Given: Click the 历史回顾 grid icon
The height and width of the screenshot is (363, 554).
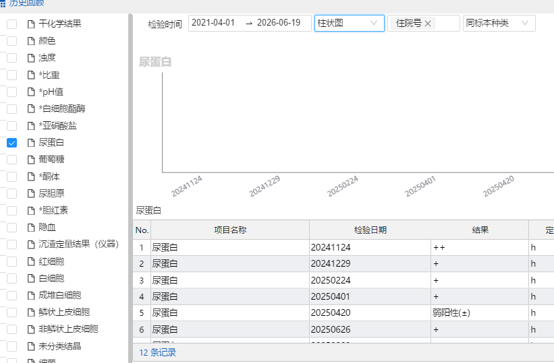Looking at the screenshot, I should [3, 4].
